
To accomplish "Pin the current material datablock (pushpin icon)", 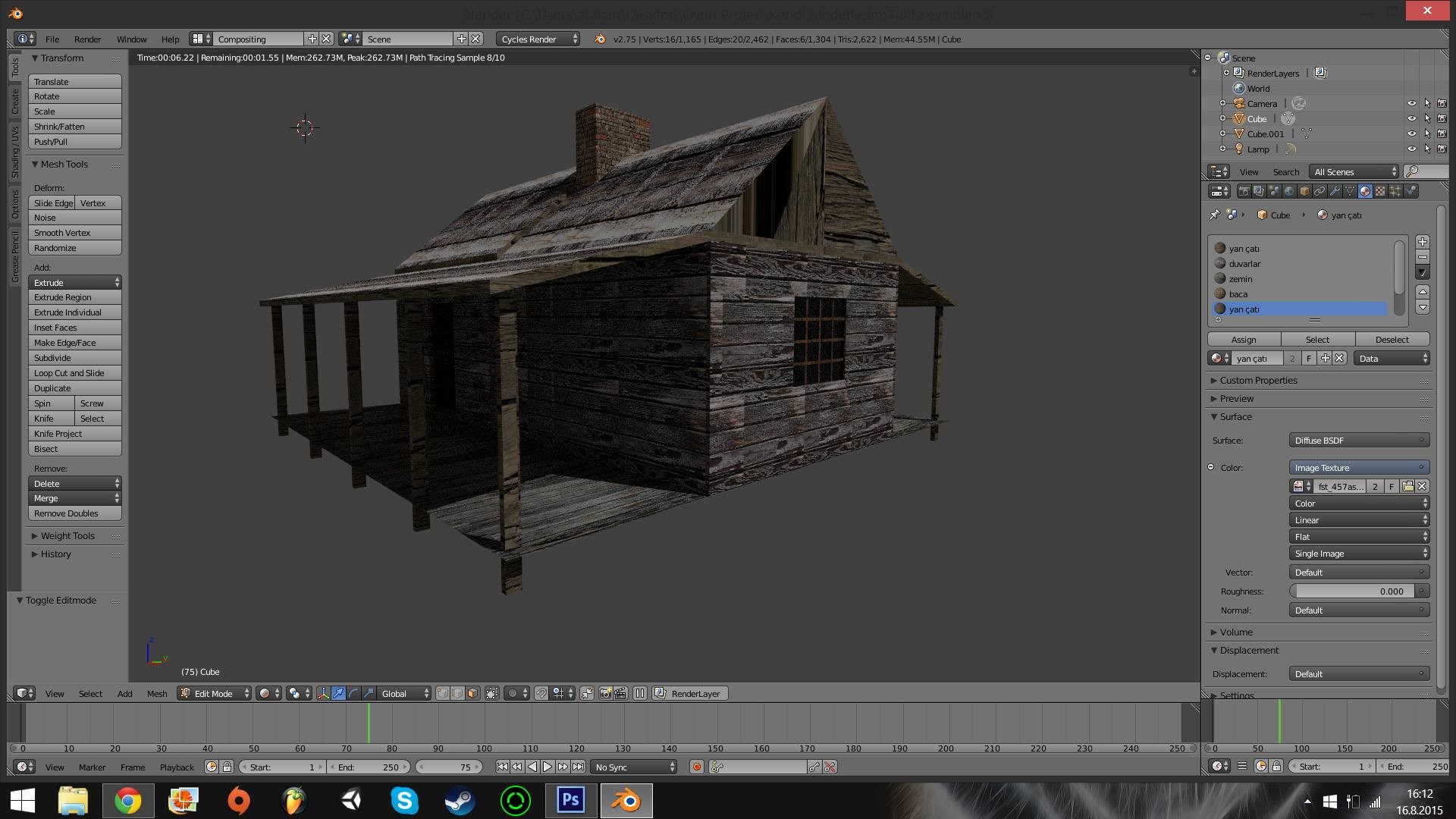I will coord(1215,215).
